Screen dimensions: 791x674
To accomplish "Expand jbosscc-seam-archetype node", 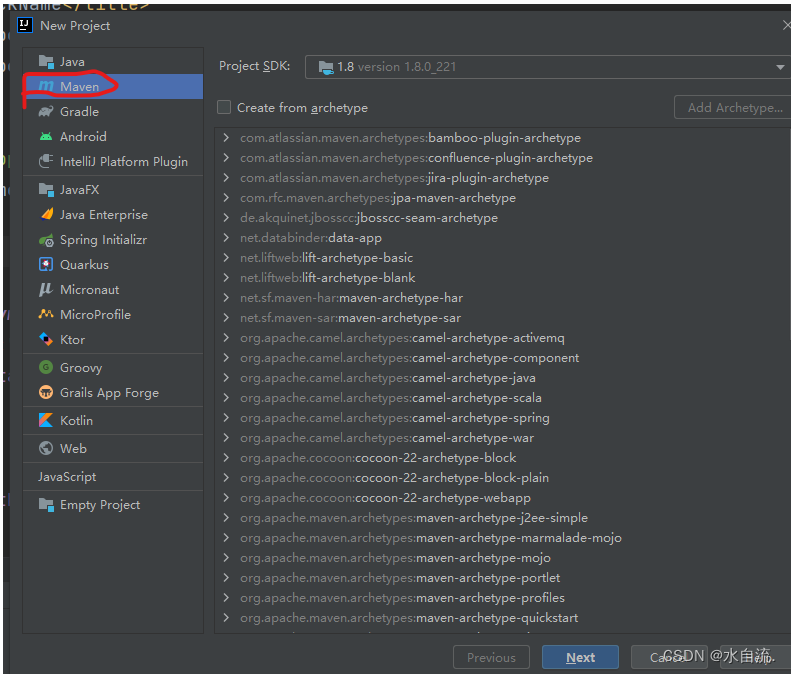I will (226, 217).
